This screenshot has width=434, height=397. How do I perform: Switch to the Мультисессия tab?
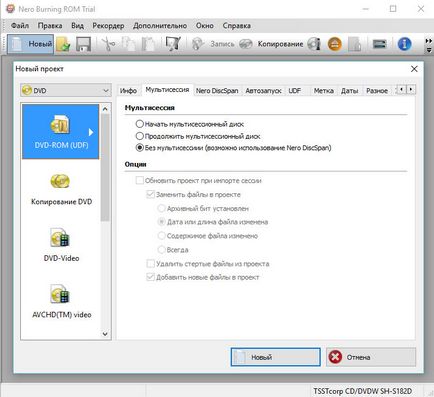[167, 90]
